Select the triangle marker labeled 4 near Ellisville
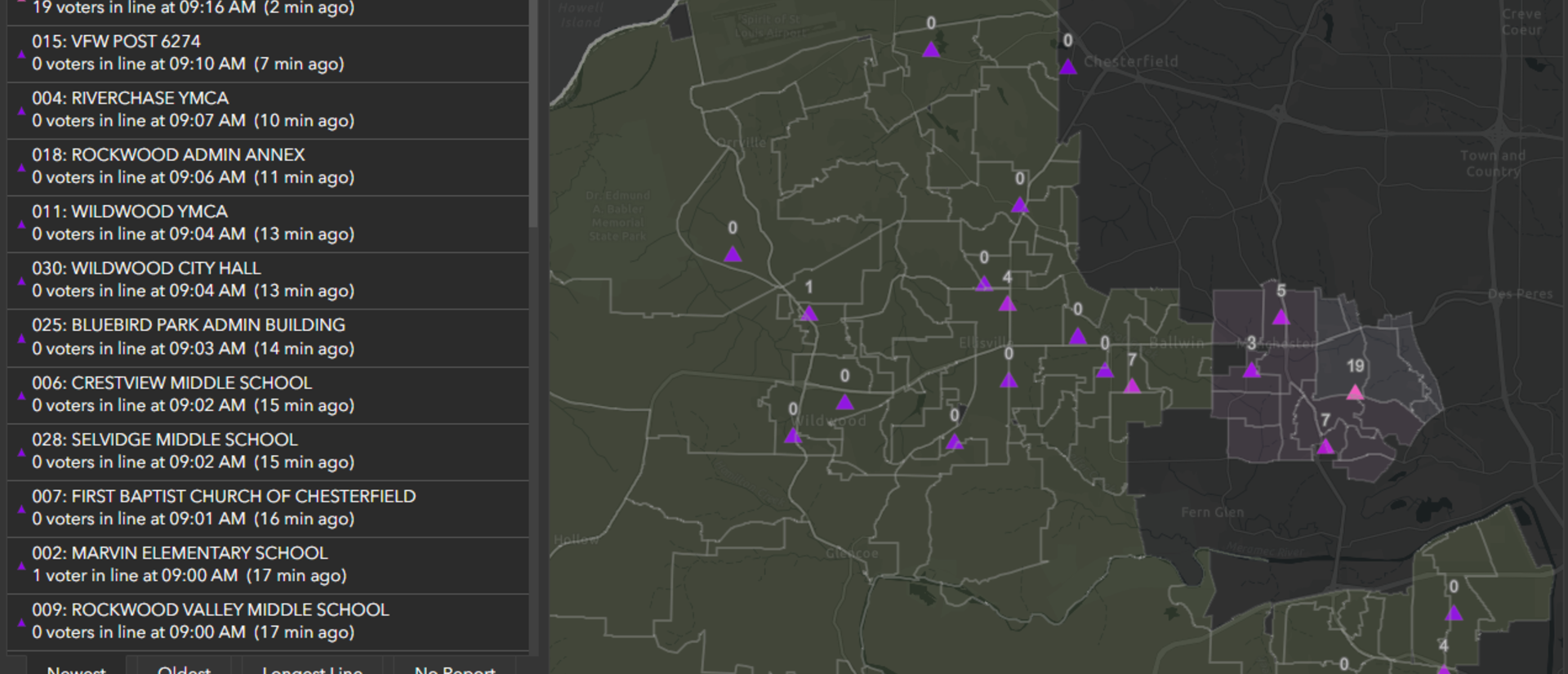Image resolution: width=1568 pixels, height=674 pixels. point(1008,303)
